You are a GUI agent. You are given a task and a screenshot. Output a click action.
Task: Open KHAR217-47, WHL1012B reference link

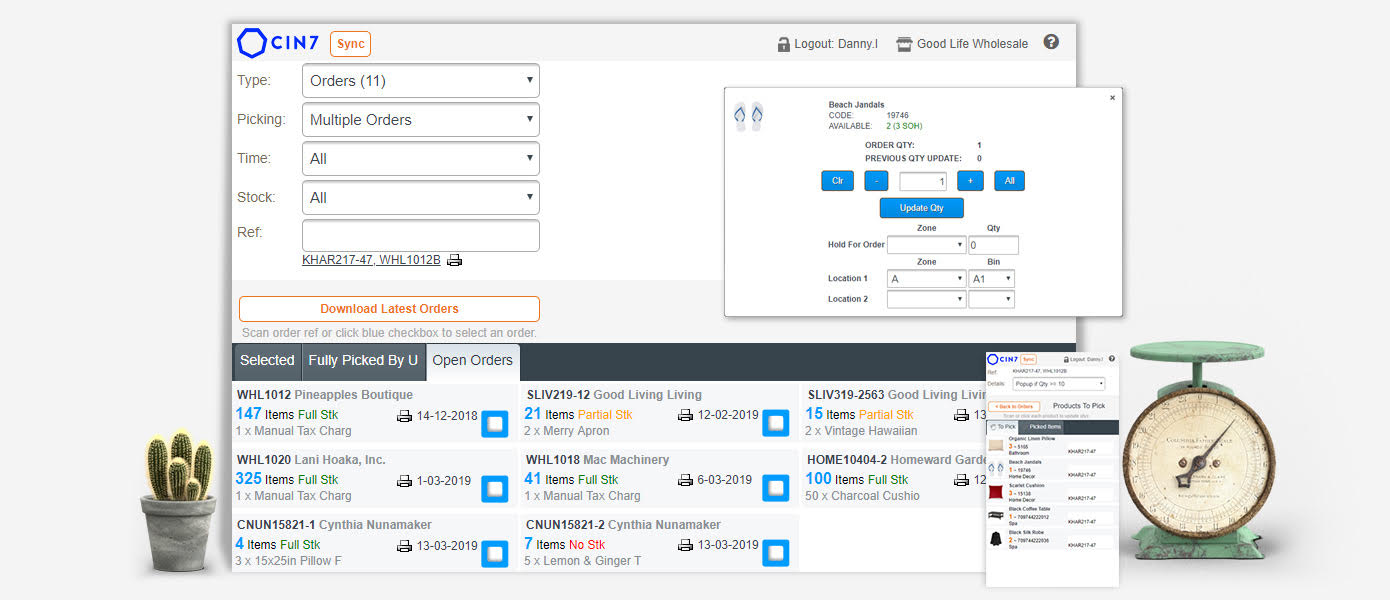(371, 260)
